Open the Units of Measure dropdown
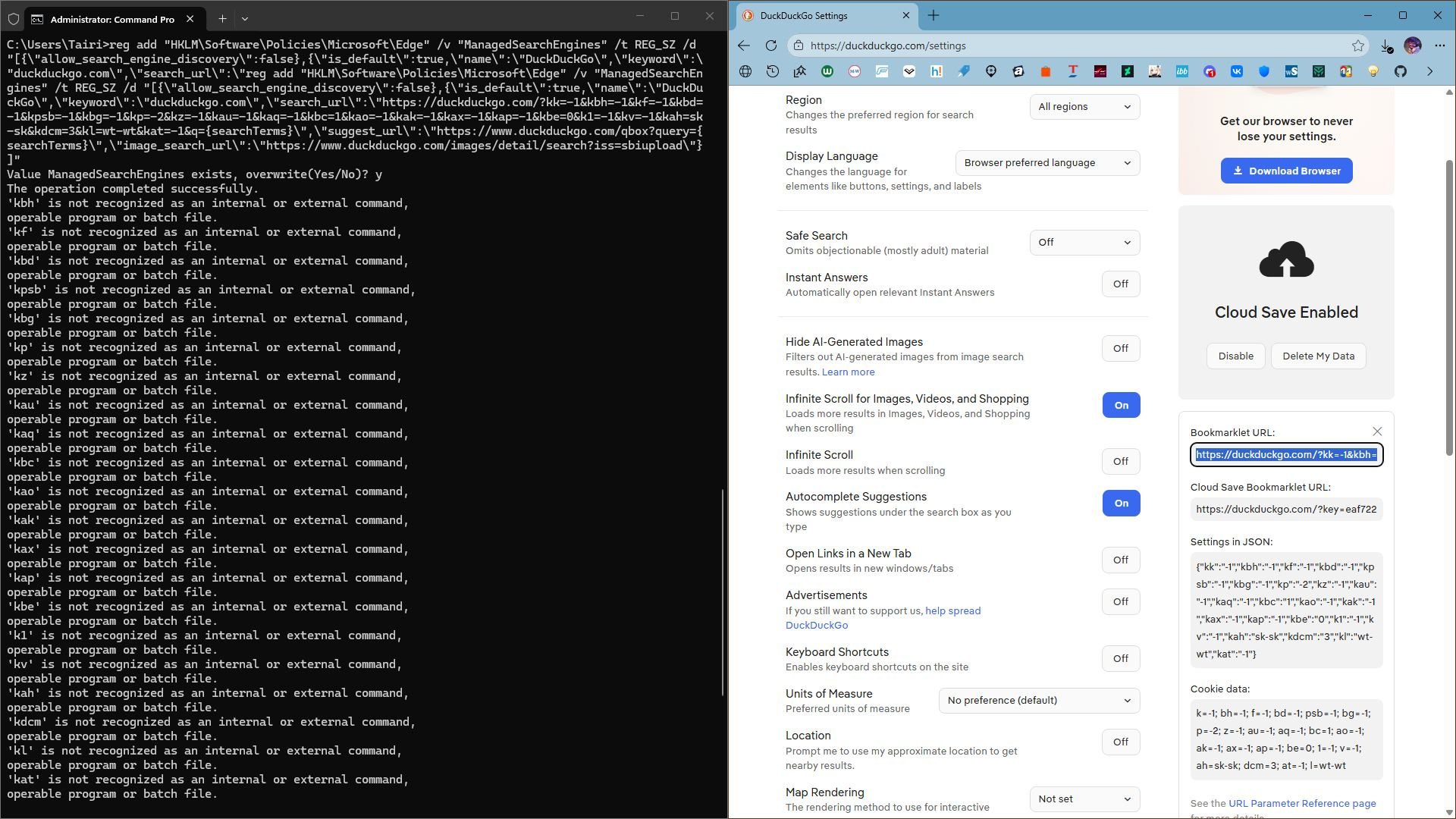Viewport: 1456px width, 819px height. tap(1039, 701)
